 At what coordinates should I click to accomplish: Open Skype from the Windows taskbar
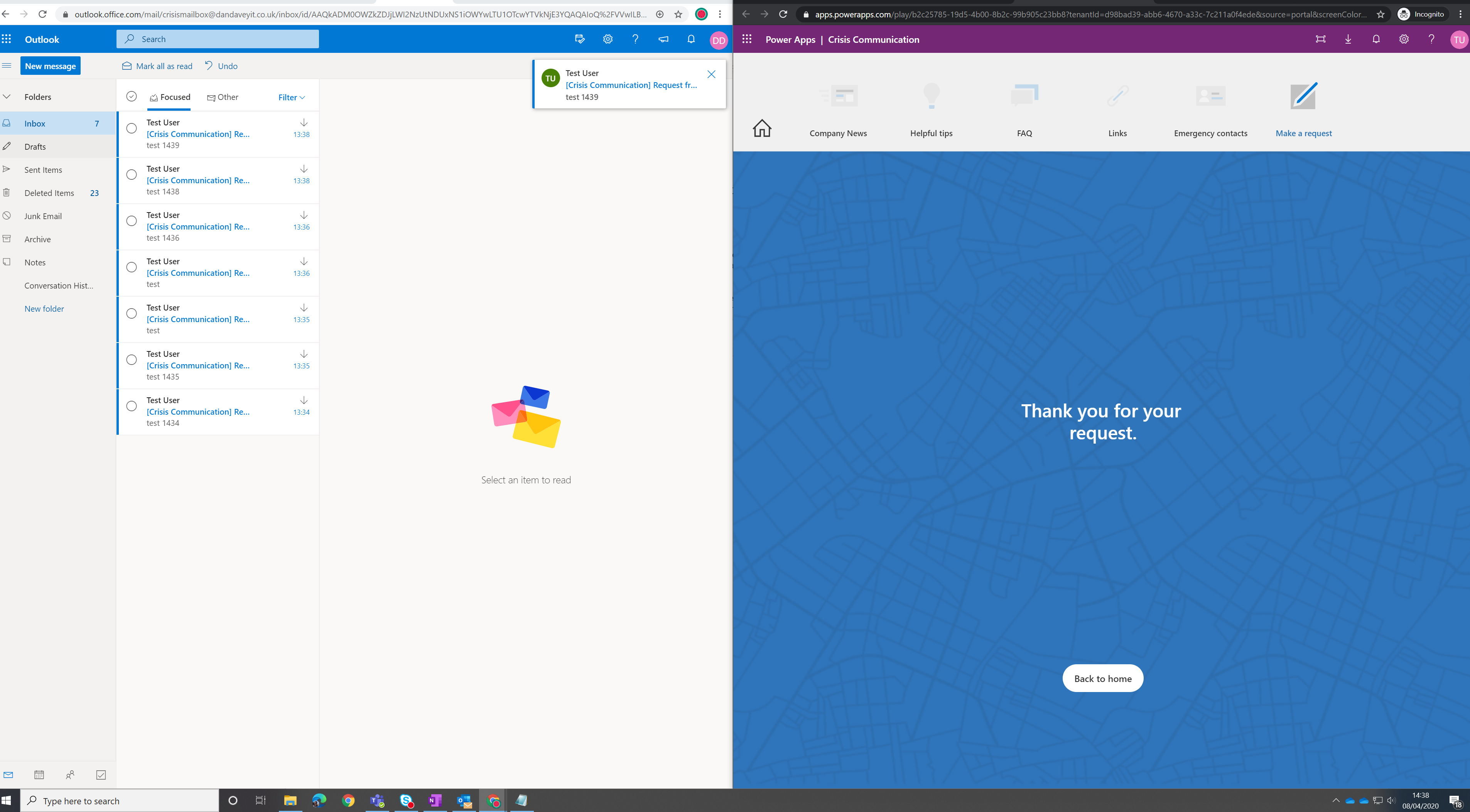406,800
